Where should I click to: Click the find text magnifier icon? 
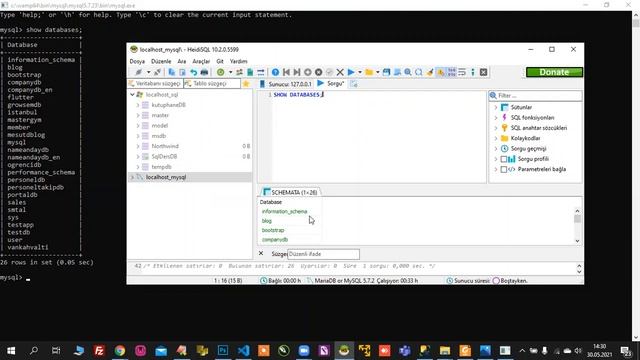408,72
